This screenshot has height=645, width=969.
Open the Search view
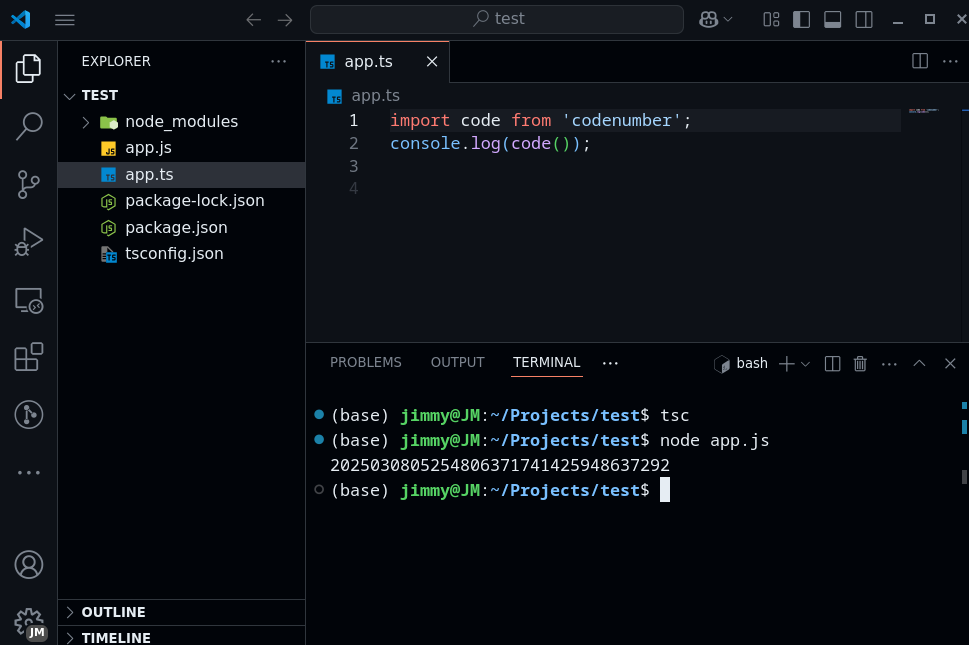click(28, 126)
